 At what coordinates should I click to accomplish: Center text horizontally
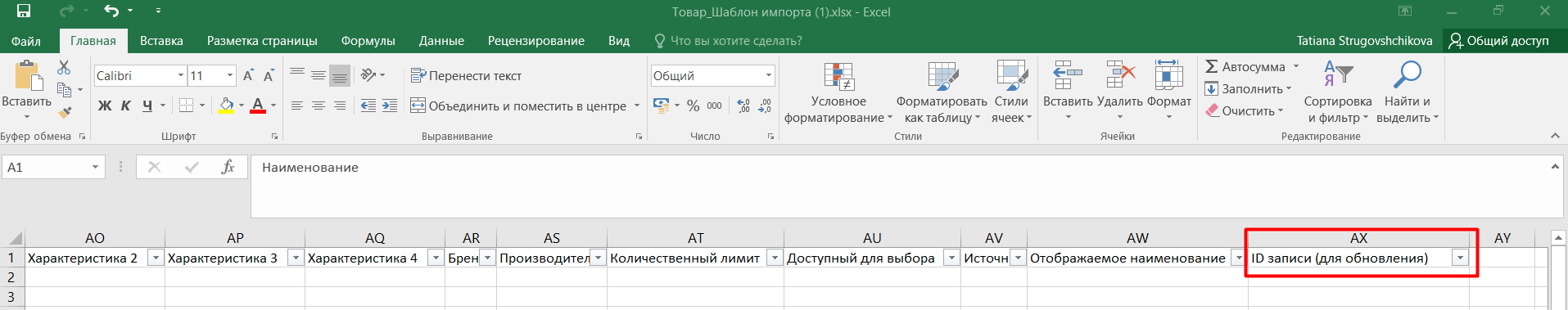click(x=319, y=106)
